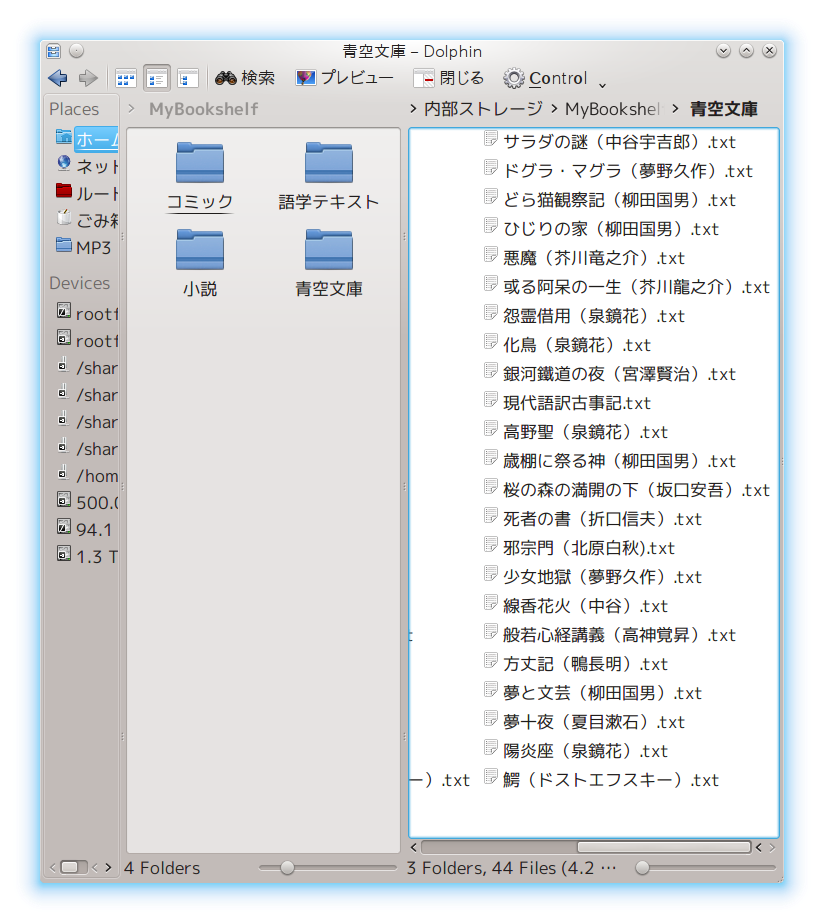Image resolution: width=824 pixels, height=923 pixels.
Task: Select file 高野聖（泉鏡花）.txt
Action: click(576, 432)
